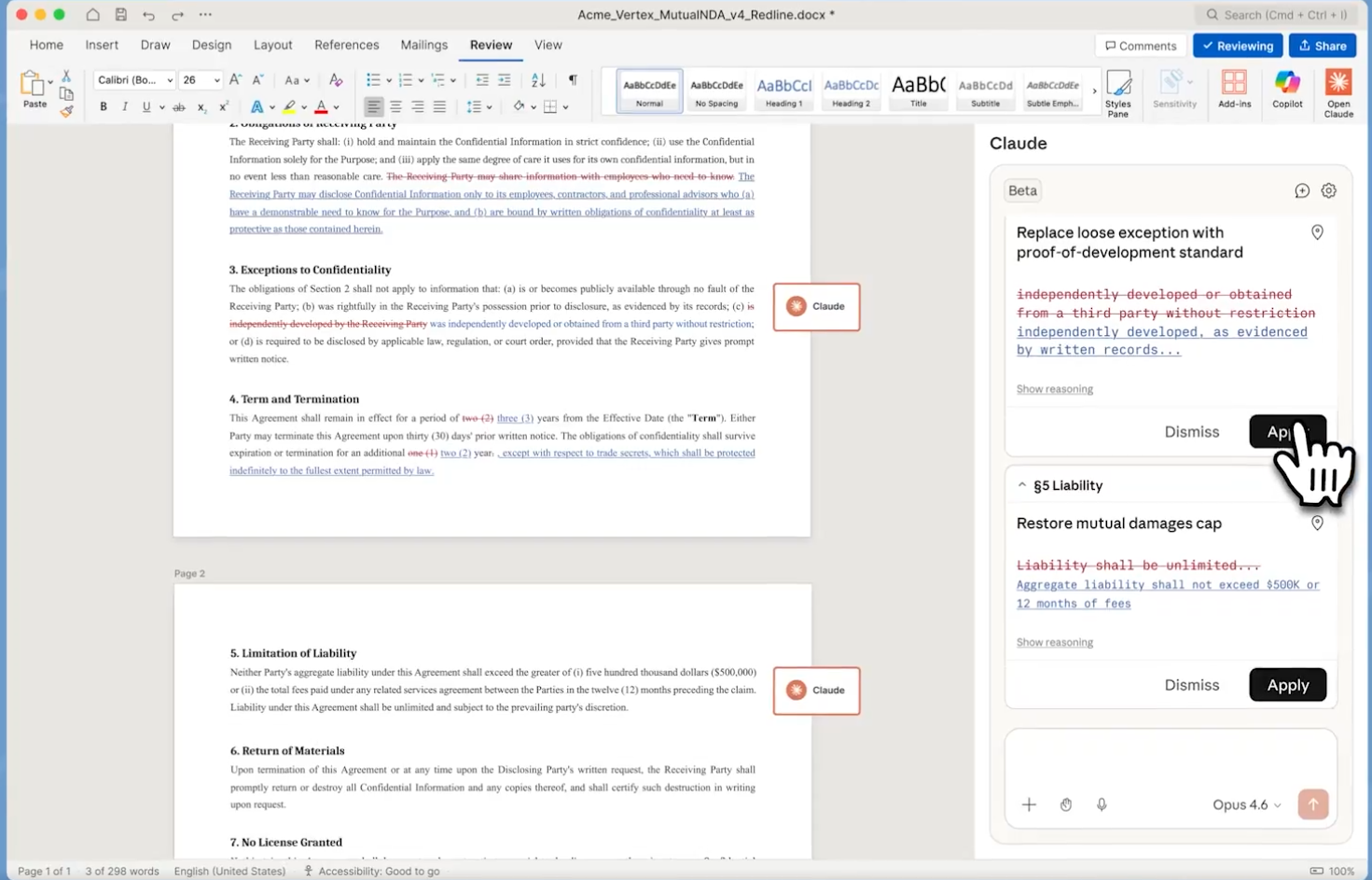The image size is (1372, 880).
Task: Apply a multilevel list
Action: [437, 80]
